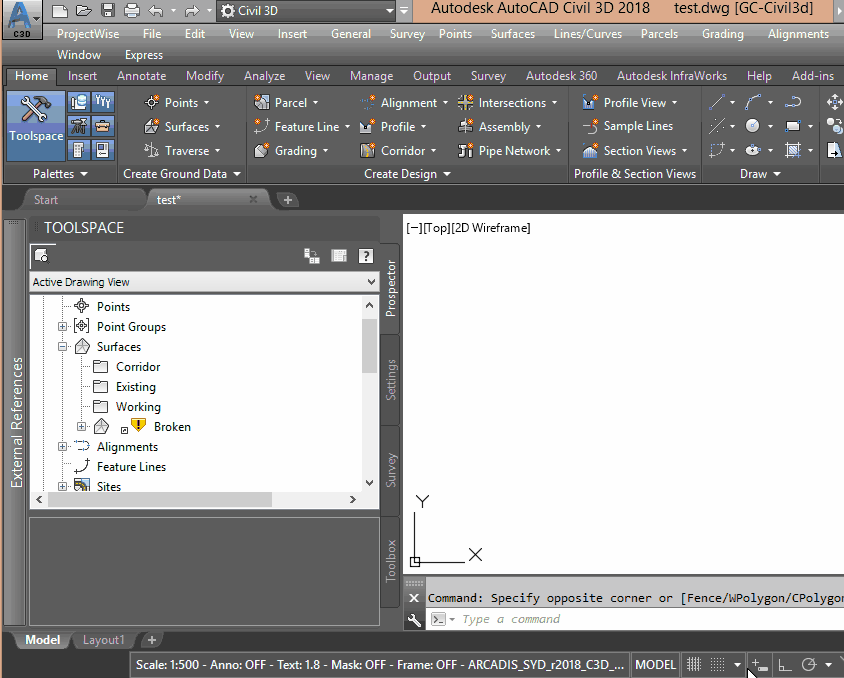Open the Civil 3D workspace dropdown

point(307,11)
